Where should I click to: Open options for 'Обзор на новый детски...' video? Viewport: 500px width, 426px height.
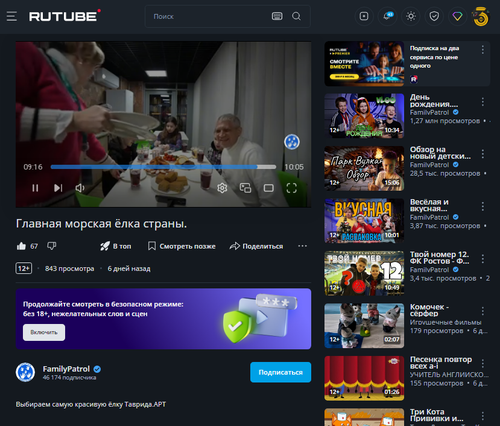pyautogui.click(x=483, y=154)
